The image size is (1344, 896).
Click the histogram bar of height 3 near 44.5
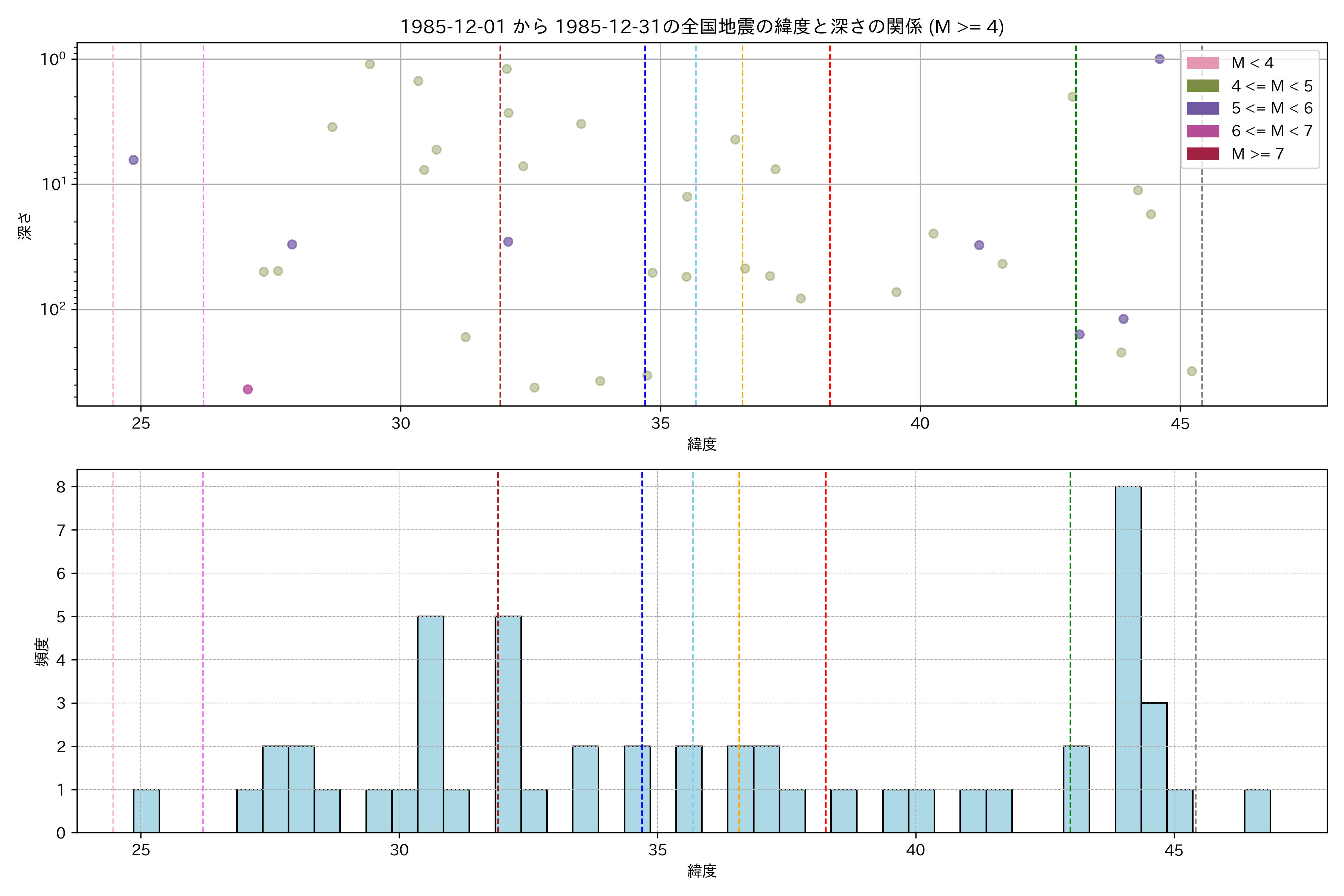pyautogui.click(x=1154, y=767)
